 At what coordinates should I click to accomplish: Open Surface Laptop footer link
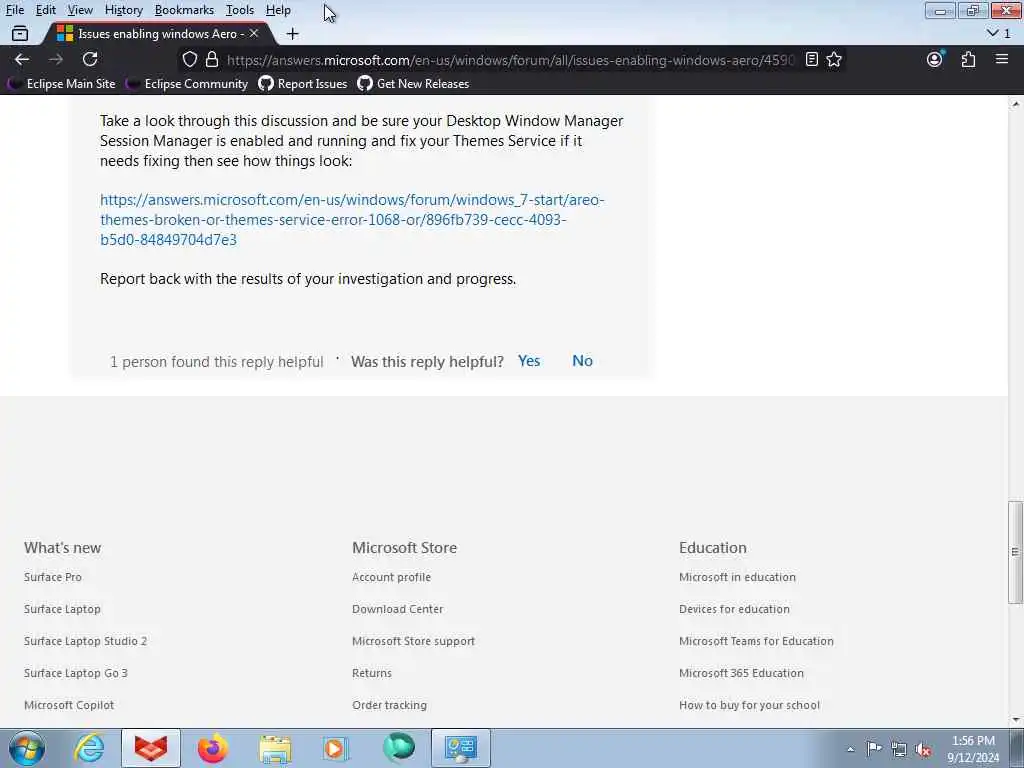(62, 609)
